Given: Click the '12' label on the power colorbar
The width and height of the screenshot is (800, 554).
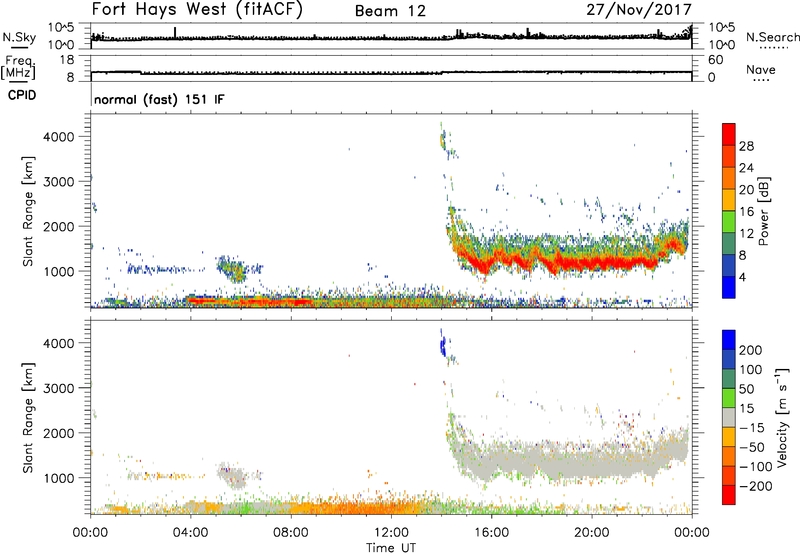Looking at the screenshot, I should (746, 234).
